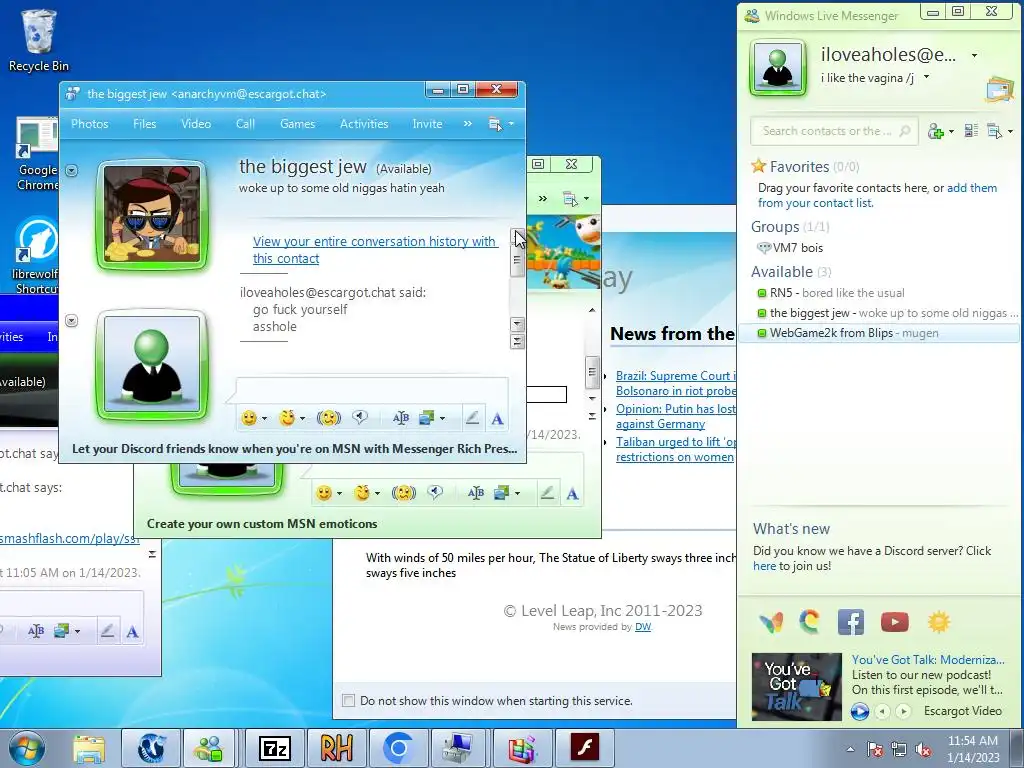Open the full conversation history link
Viewport: 1024px width, 768px height.
375,249
